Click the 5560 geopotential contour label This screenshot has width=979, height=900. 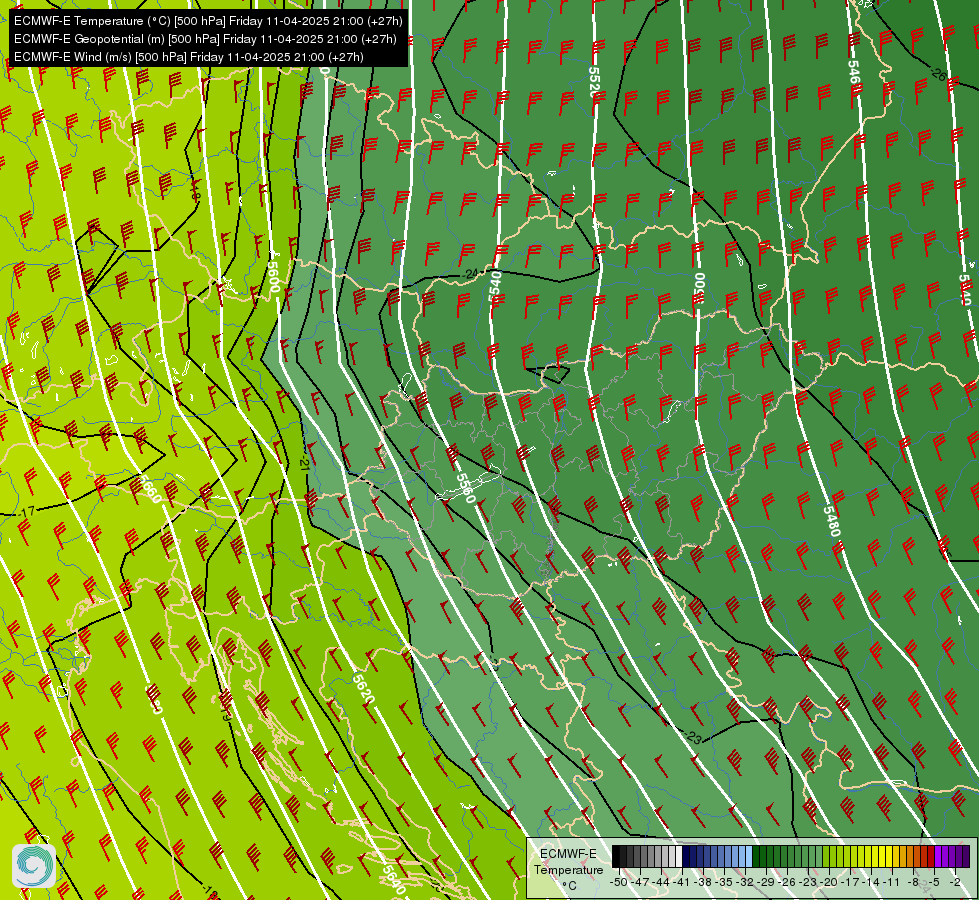point(466,488)
